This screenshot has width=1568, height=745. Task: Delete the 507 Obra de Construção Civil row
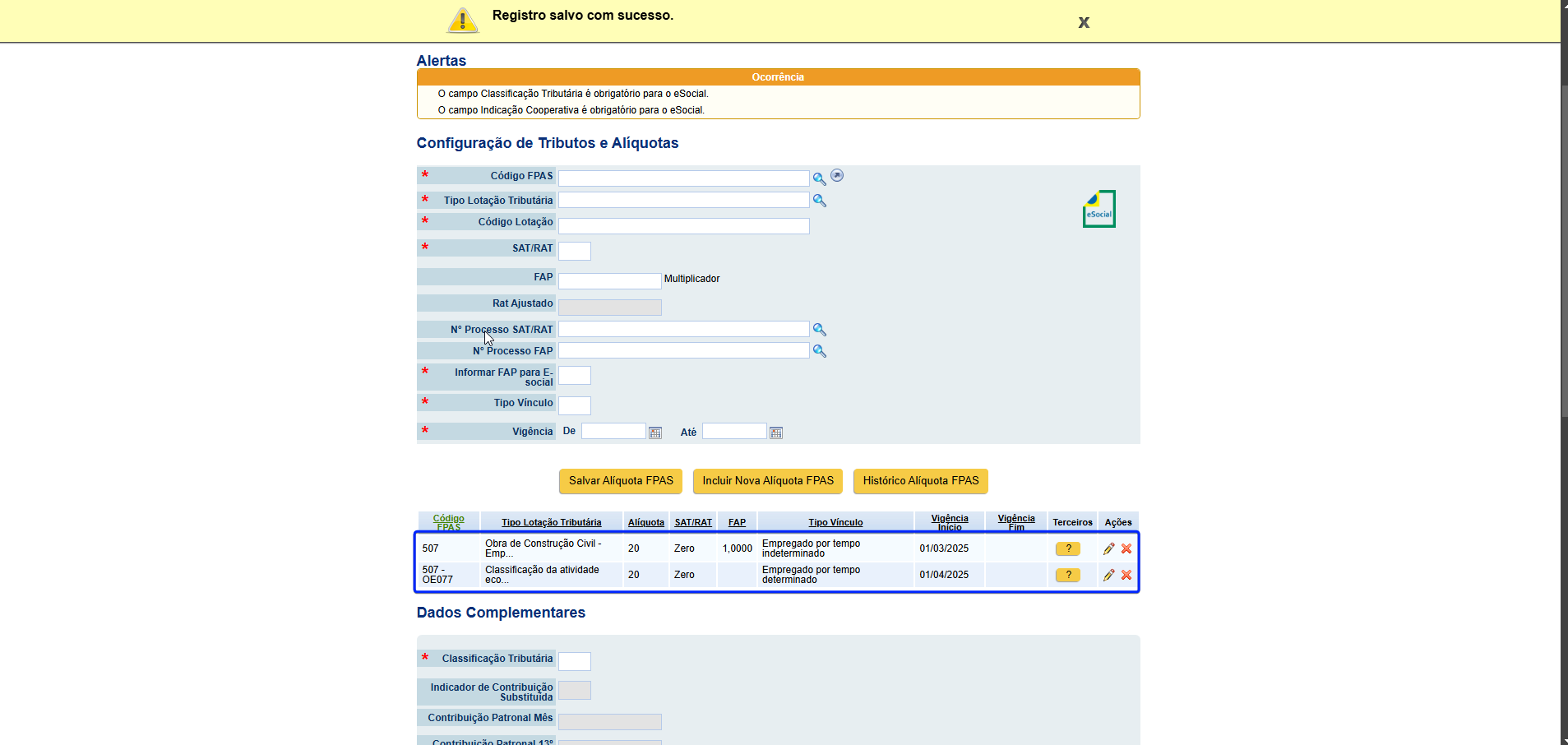[1126, 548]
